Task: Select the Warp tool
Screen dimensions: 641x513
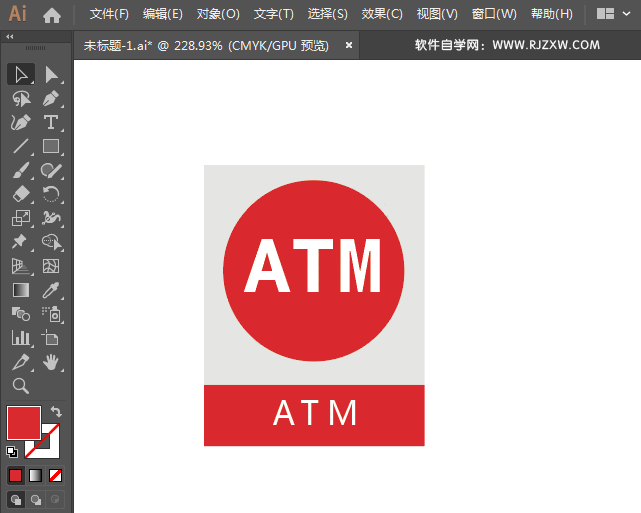Action: [x=52, y=218]
